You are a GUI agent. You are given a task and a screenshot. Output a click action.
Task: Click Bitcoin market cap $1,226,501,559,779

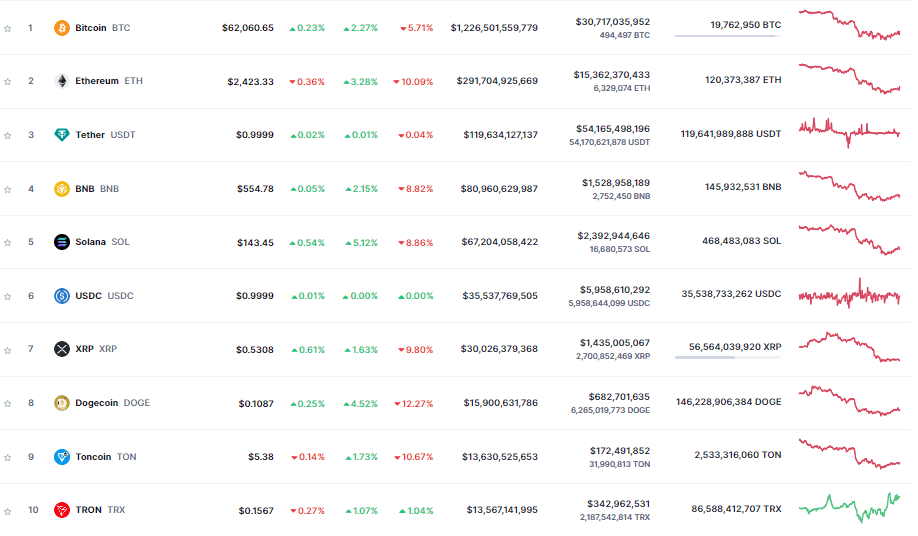click(494, 28)
